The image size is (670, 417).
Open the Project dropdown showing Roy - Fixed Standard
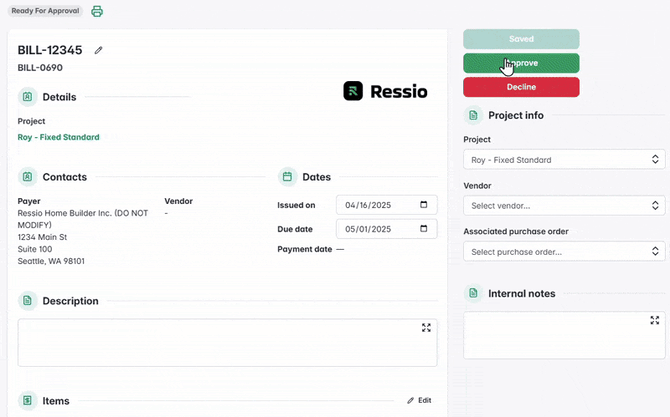564,160
